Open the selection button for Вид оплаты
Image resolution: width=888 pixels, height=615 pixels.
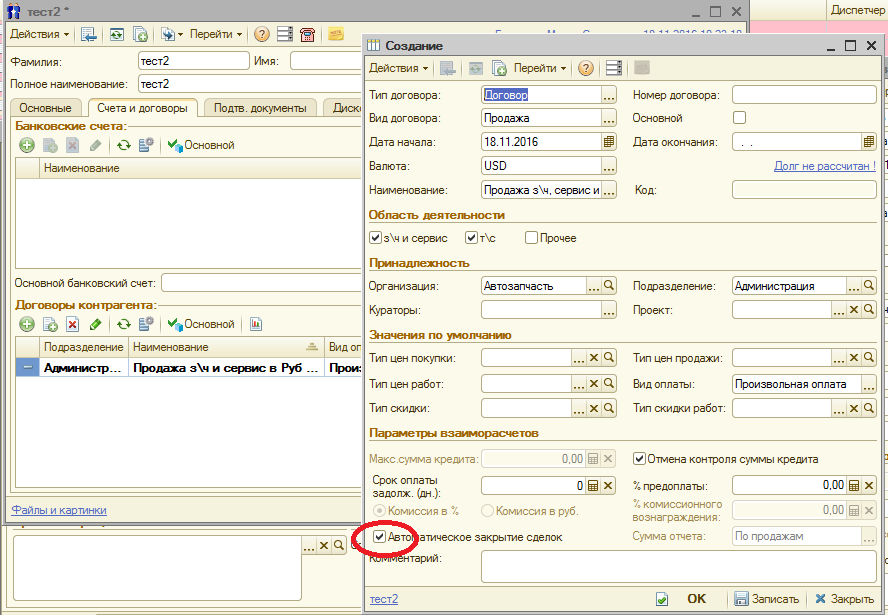click(x=869, y=384)
